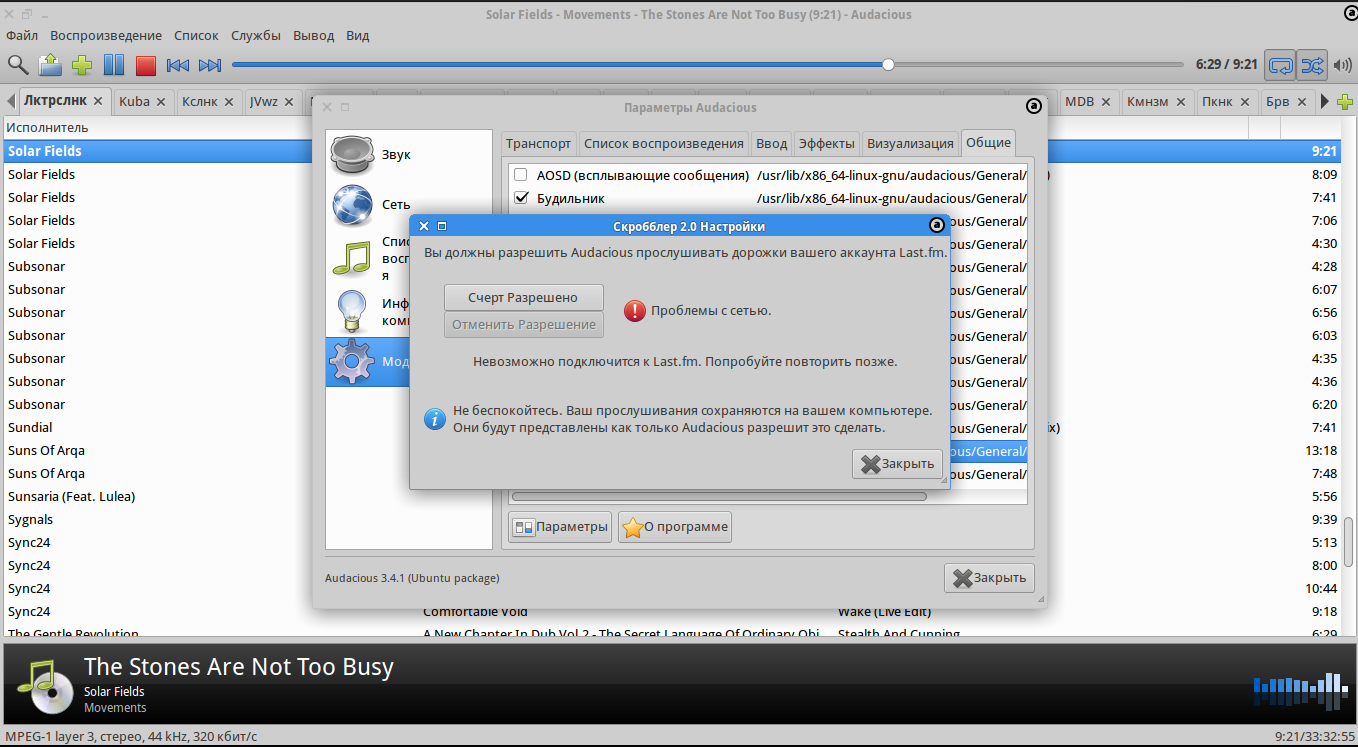
Task: Open the Воспроизведение menu
Action: (106, 35)
